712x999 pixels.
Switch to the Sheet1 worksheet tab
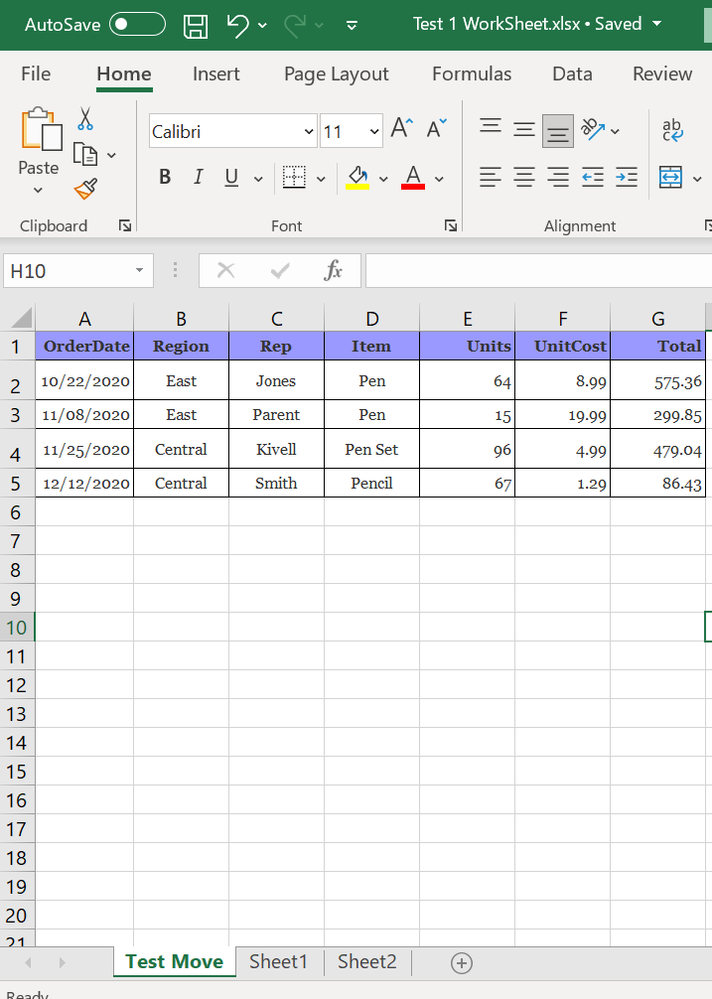[278, 962]
